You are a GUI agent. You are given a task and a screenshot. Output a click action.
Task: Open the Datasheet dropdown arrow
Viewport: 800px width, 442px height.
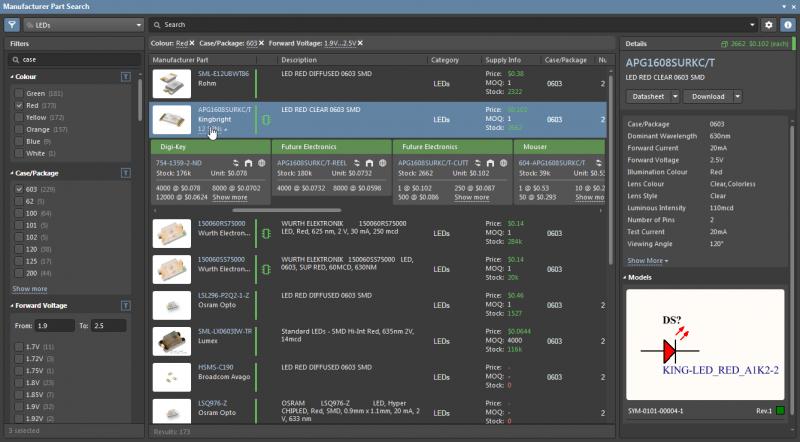coord(675,96)
